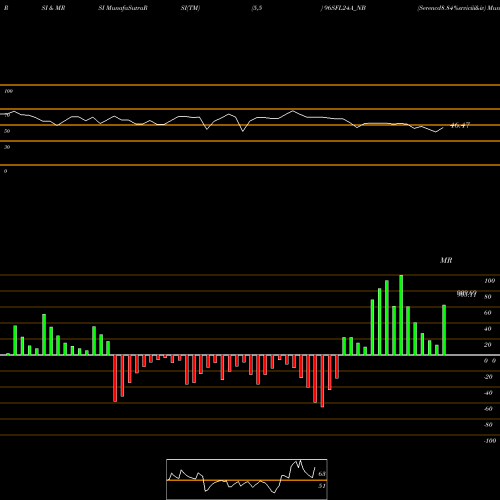
Task: Click the 'SI & MR' header label
Action: [53, 8]
